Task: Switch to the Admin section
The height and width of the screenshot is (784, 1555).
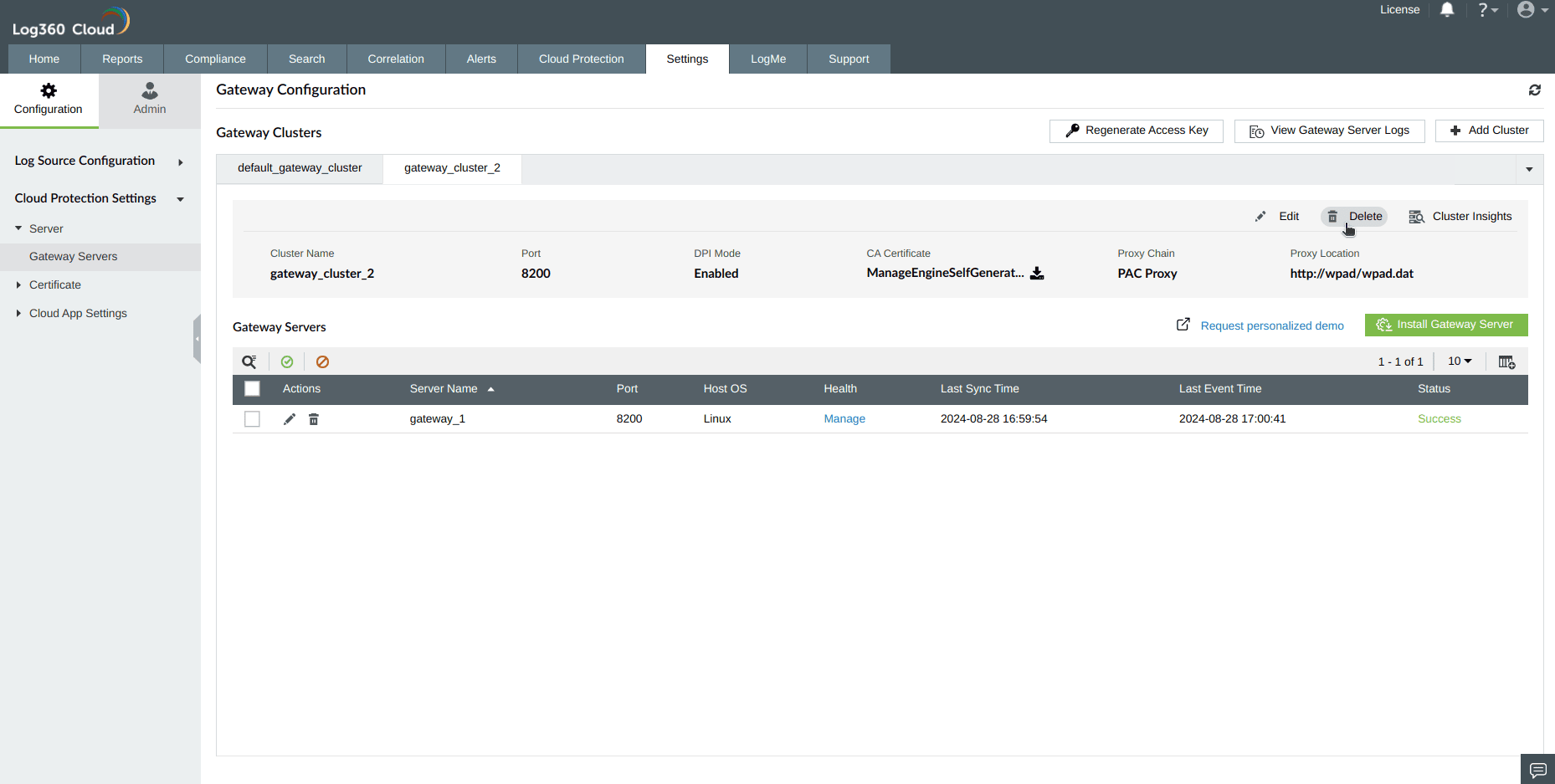Action: [x=150, y=99]
